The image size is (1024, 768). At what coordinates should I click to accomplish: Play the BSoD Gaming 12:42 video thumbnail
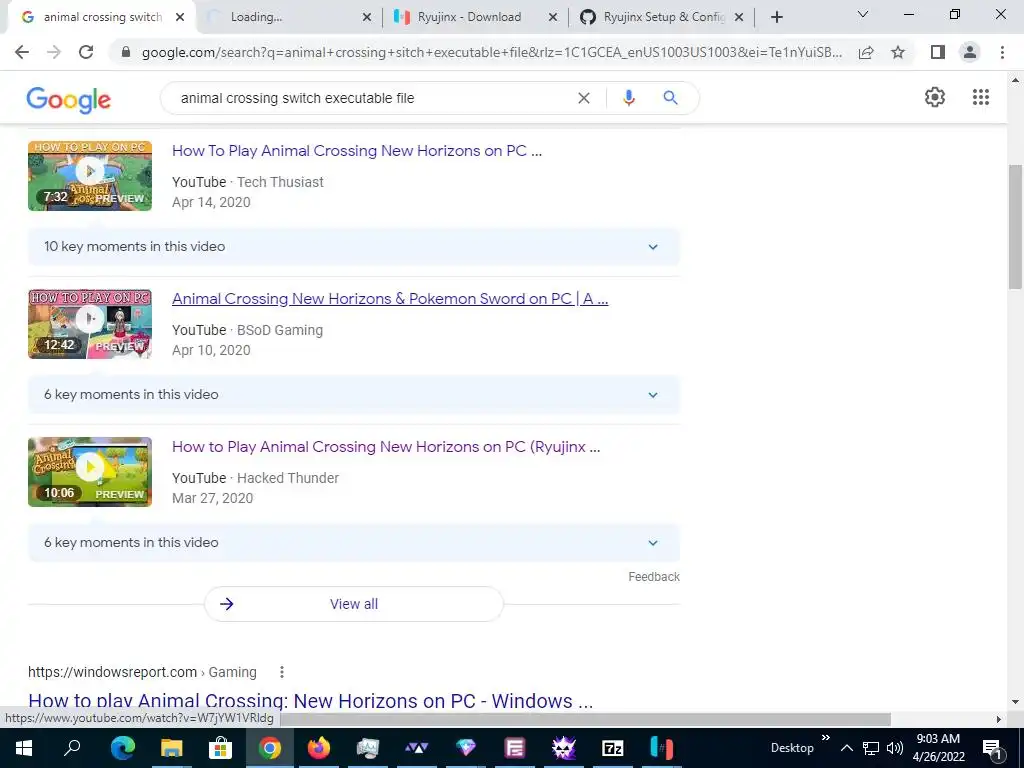[90, 324]
